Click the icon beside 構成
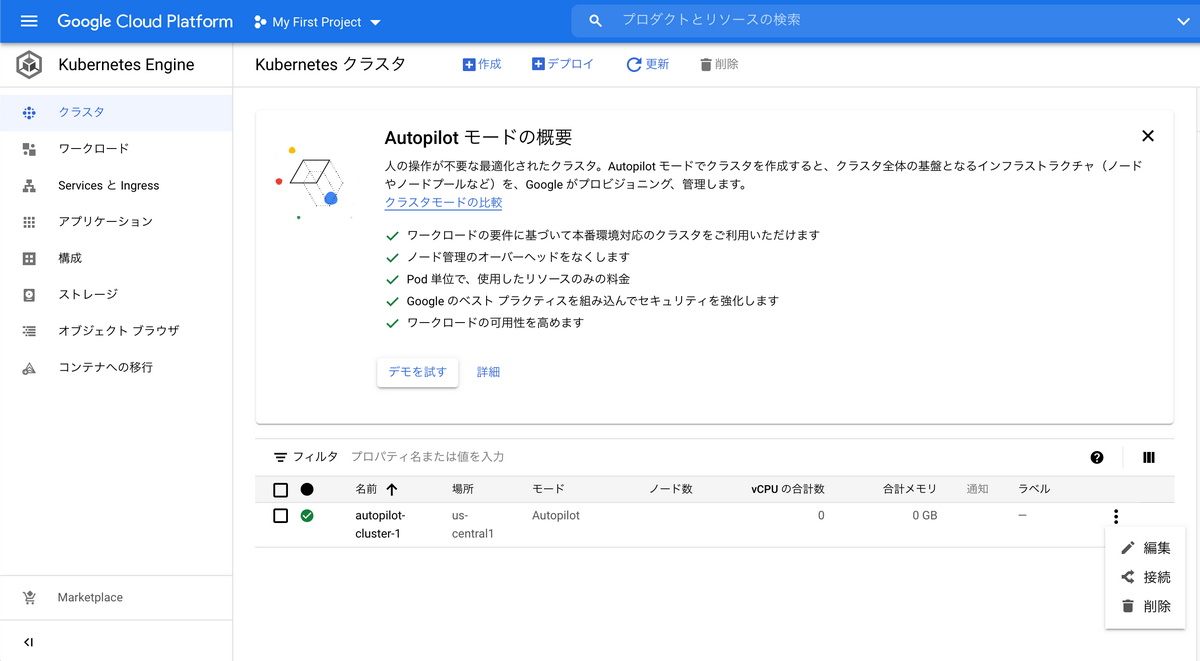Screen dimensions: 1200x661 tap(29, 258)
